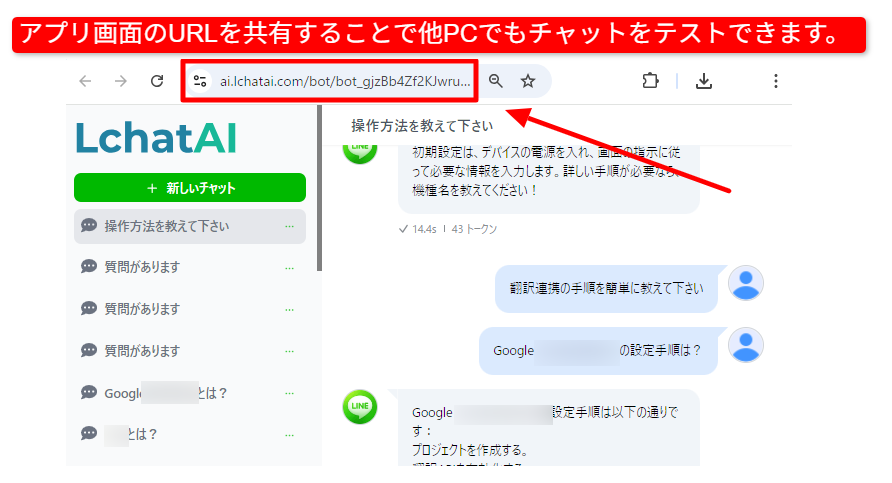Start a new chat with 新しいチャット button
This screenshot has width=892, height=483.
coord(190,188)
